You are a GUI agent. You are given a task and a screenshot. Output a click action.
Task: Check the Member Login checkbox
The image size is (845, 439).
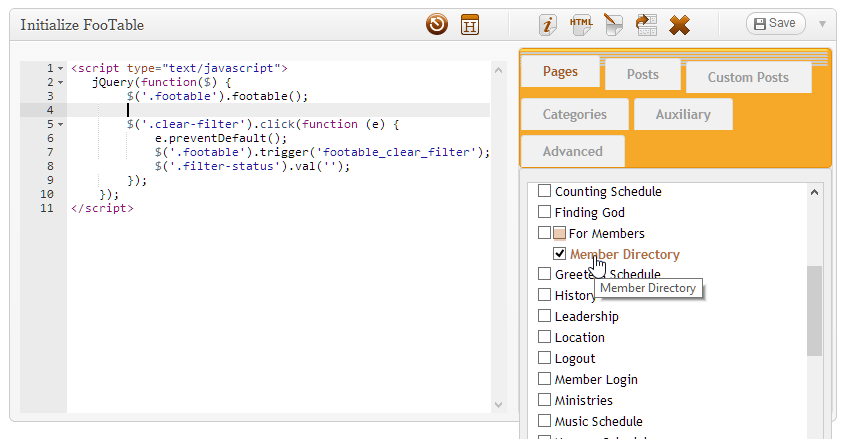point(544,379)
